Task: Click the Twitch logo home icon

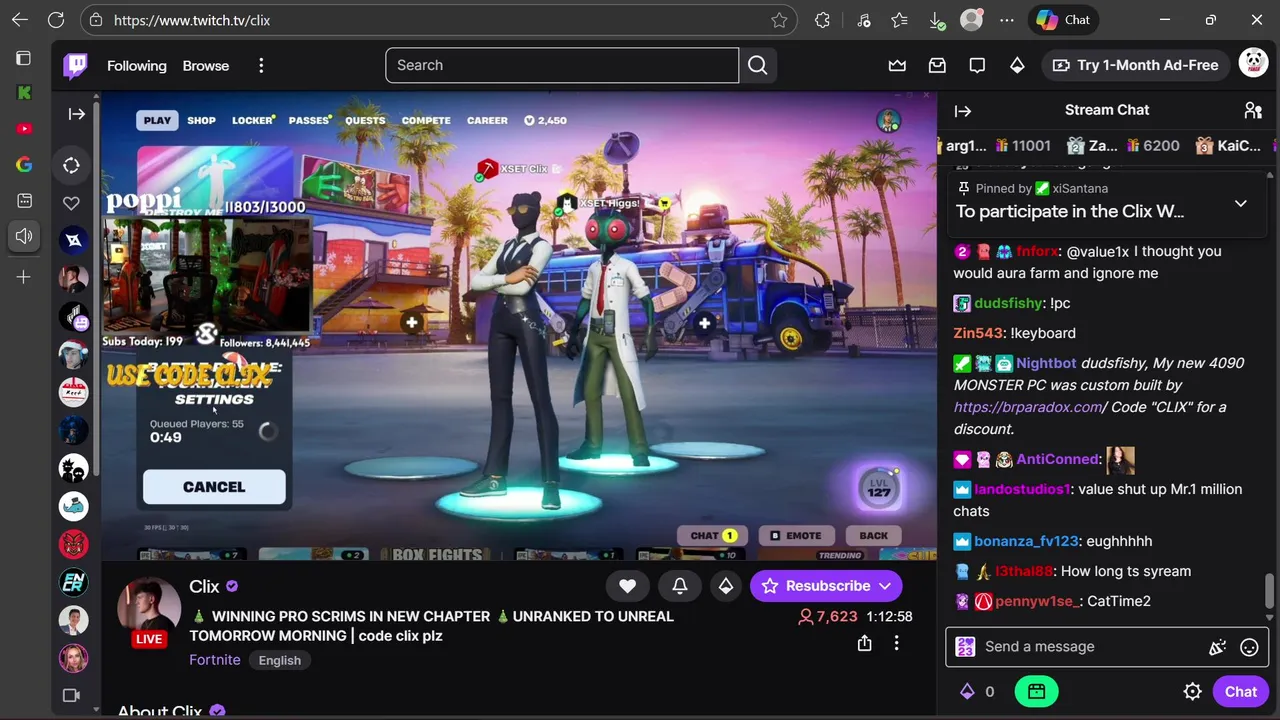Action: pos(76,66)
